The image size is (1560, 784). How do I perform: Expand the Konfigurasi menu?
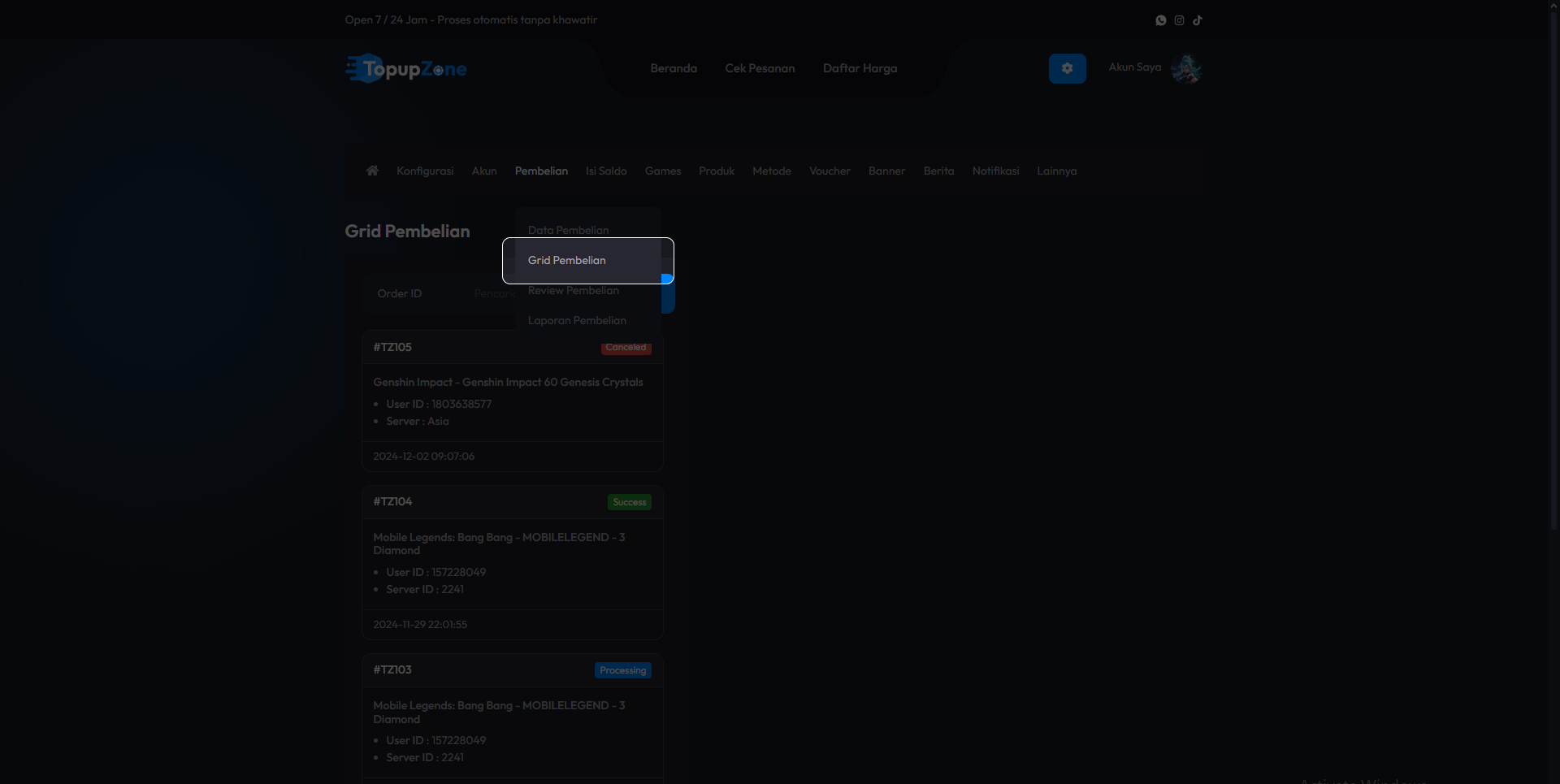[x=425, y=171]
